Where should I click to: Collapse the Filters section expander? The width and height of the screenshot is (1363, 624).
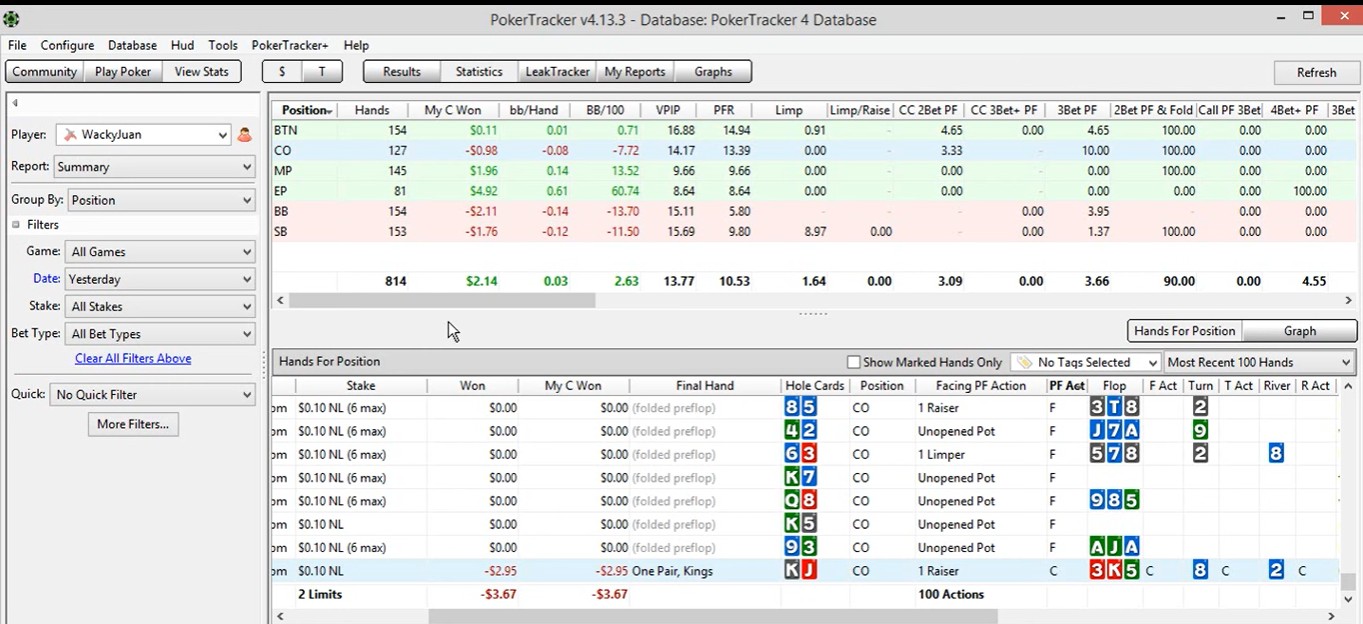click(16, 225)
